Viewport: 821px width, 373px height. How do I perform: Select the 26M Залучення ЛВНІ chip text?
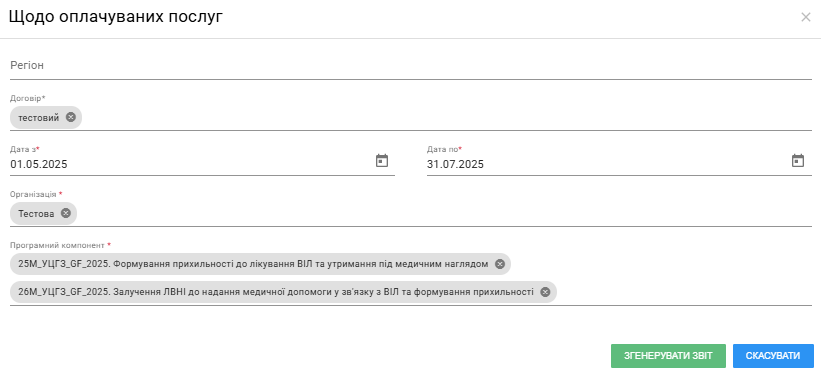(276, 292)
